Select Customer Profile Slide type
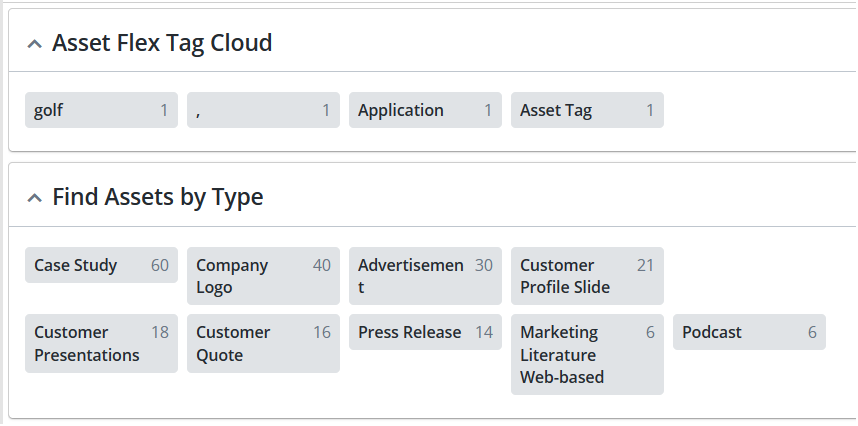The width and height of the screenshot is (858, 426). (587, 276)
